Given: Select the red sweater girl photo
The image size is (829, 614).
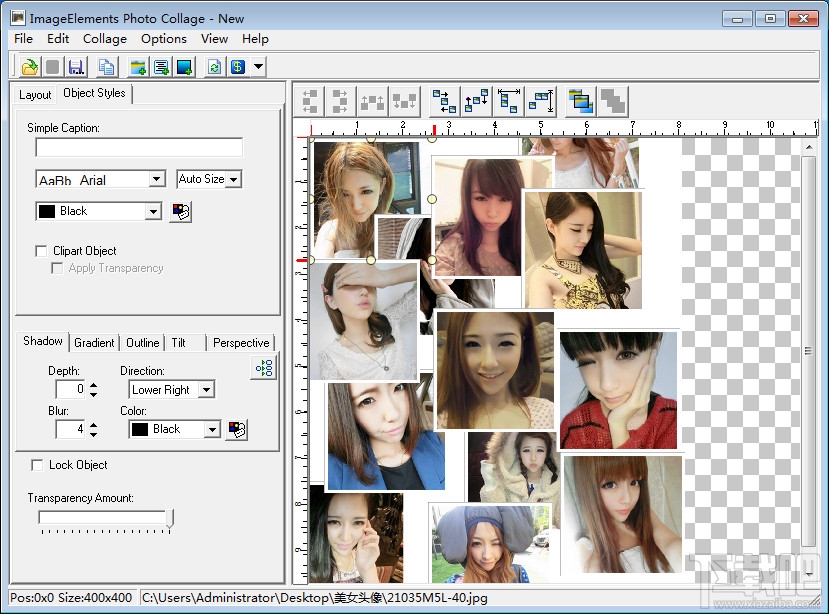Looking at the screenshot, I should (619, 390).
